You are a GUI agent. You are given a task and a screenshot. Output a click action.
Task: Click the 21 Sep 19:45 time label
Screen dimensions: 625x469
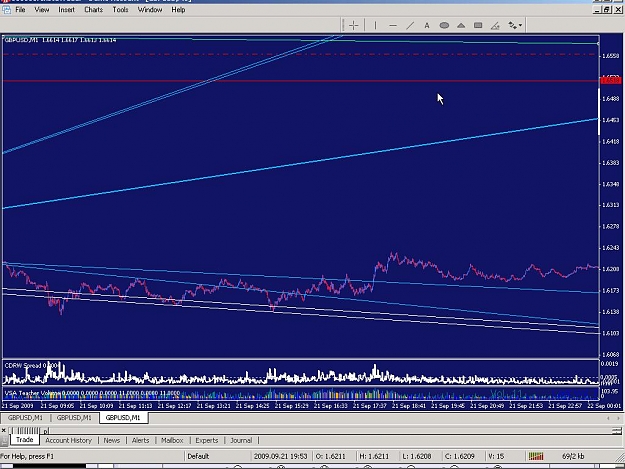click(448, 406)
